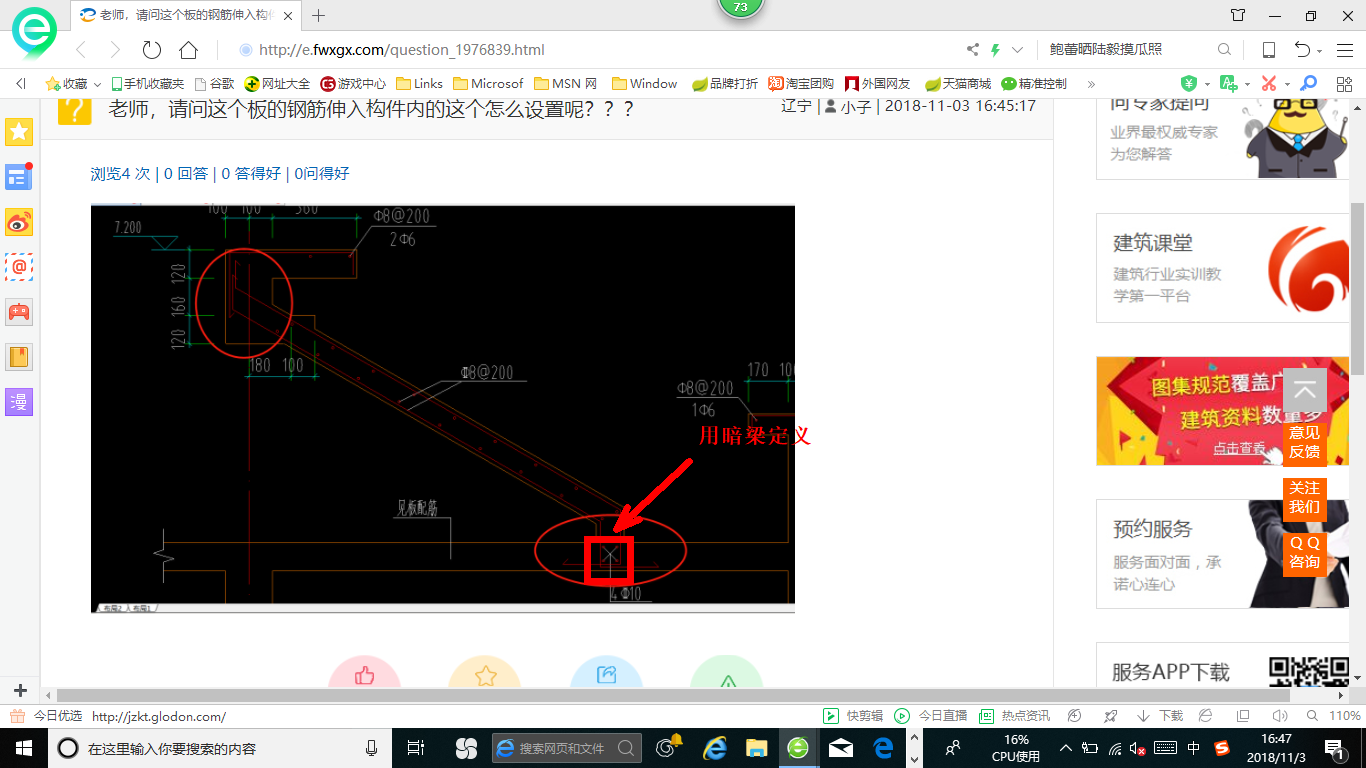Click the CAD drawing image thumbnail
The height and width of the screenshot is (768, 1366).
tap(443, 409)
